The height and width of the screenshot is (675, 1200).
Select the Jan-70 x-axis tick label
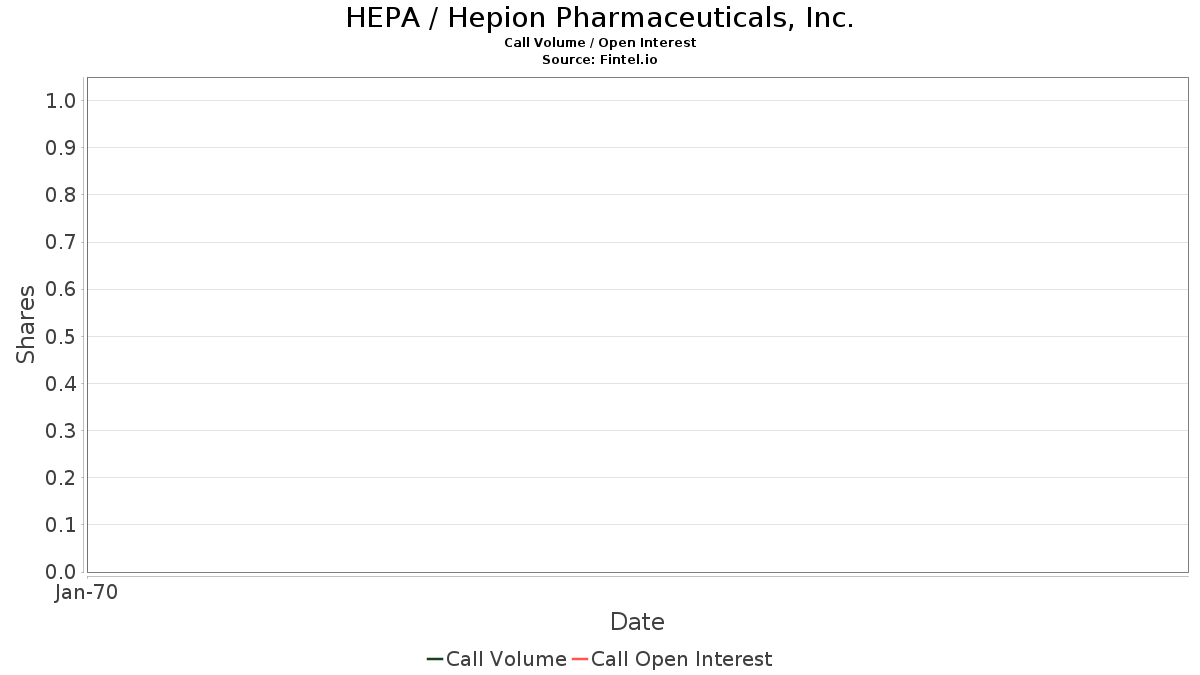pos(87,593)
